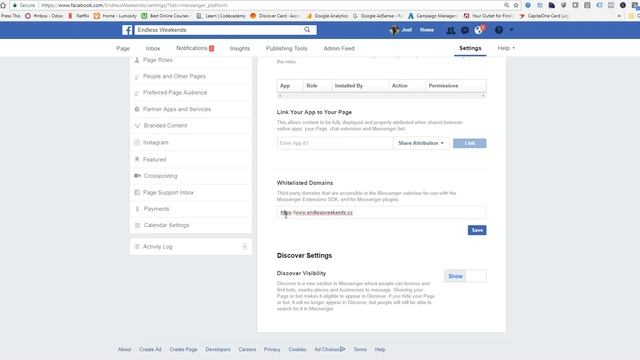This screenshot has height=360, width=640.
Task: Click the Page Roles sidebar icon
Action: pyautogui.click(x=137, y=60)
